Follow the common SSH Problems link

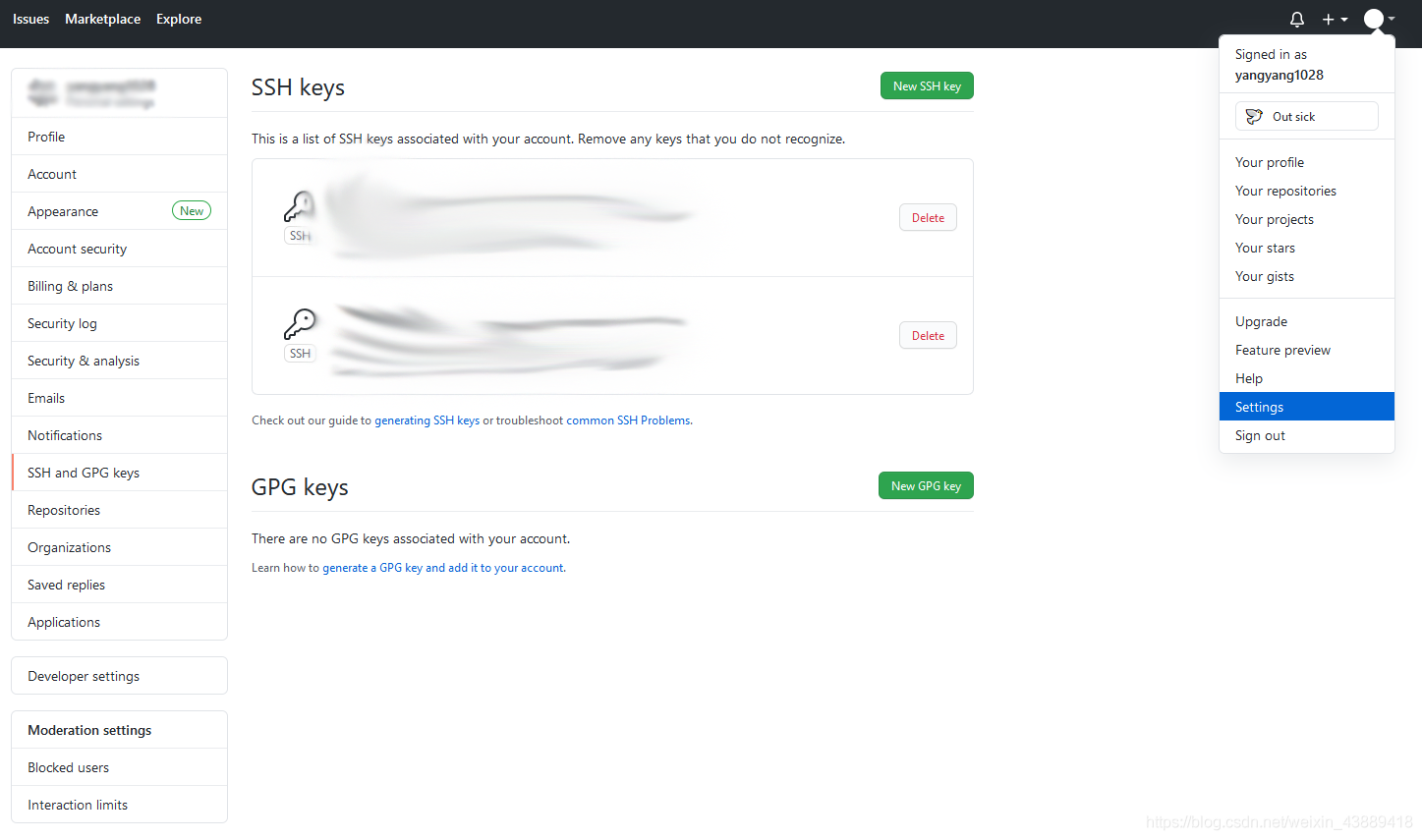629,420
